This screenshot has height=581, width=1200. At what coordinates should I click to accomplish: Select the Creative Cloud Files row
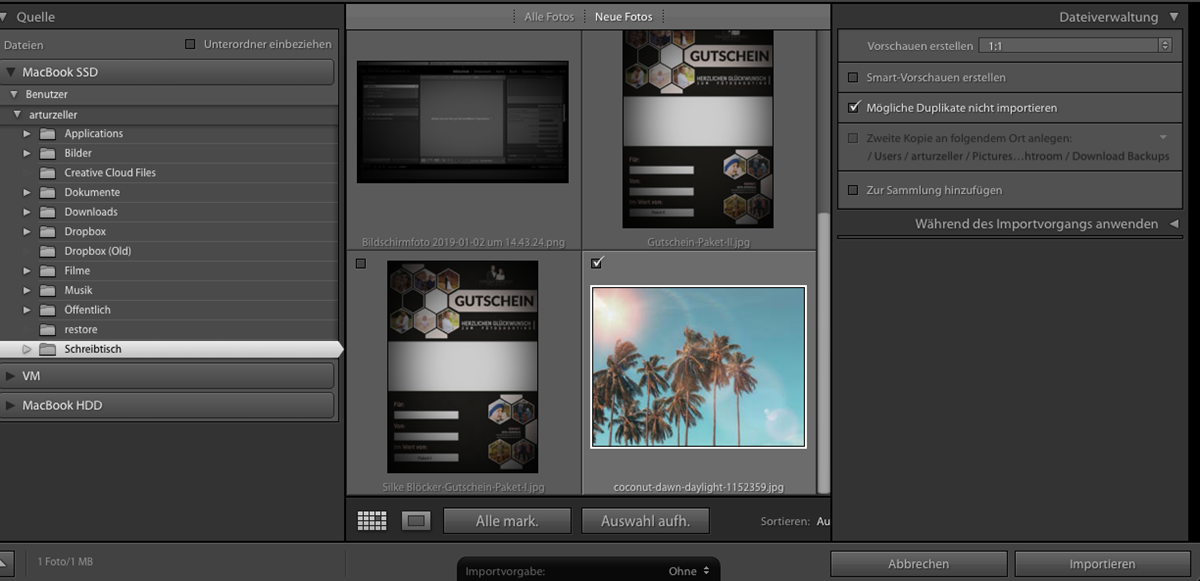pyautogui.click(x=167, y=173)
